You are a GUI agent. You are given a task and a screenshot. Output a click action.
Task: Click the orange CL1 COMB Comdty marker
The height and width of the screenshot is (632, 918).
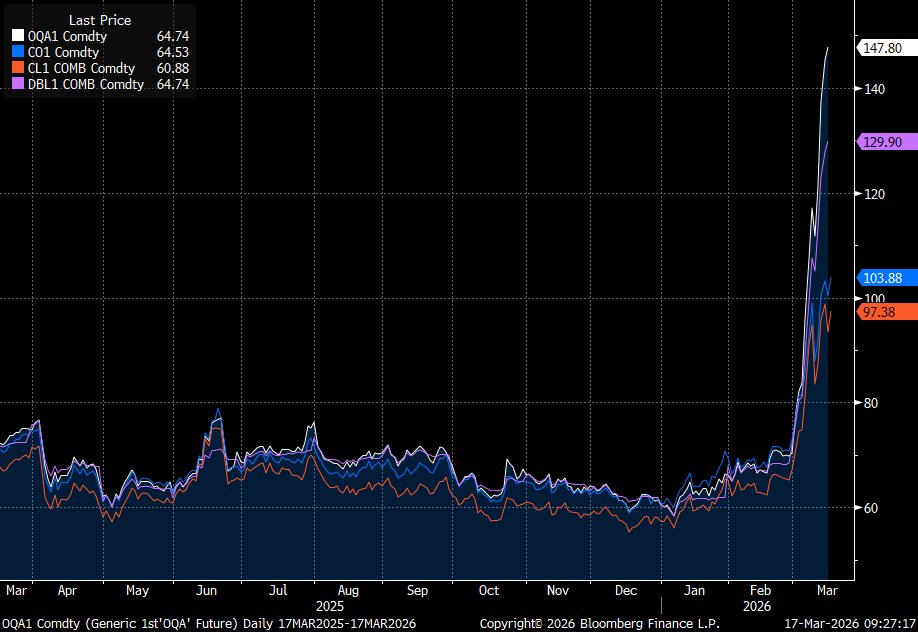tap(17, 68)
